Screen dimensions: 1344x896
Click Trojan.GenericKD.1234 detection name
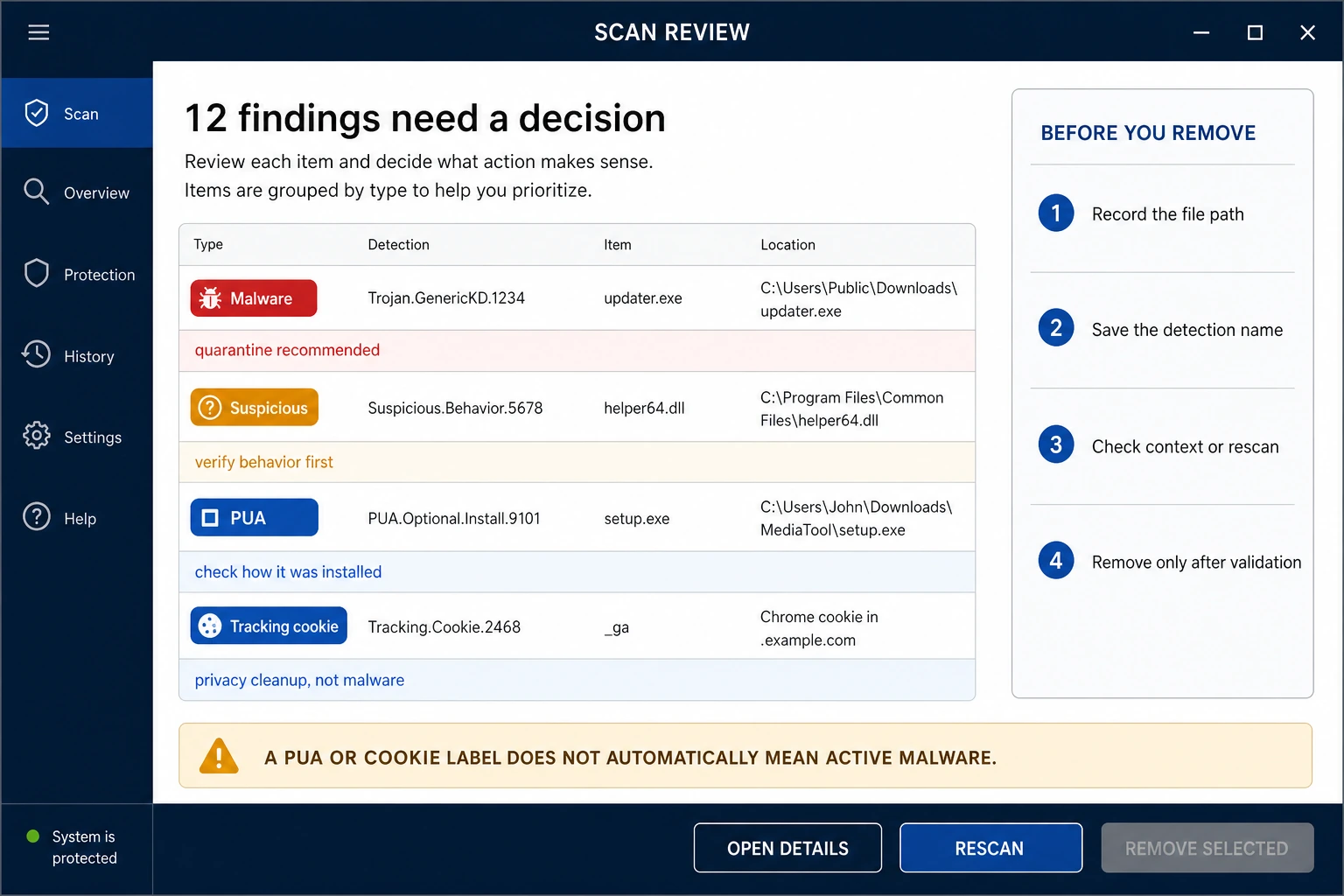click(x=446, y=298)
